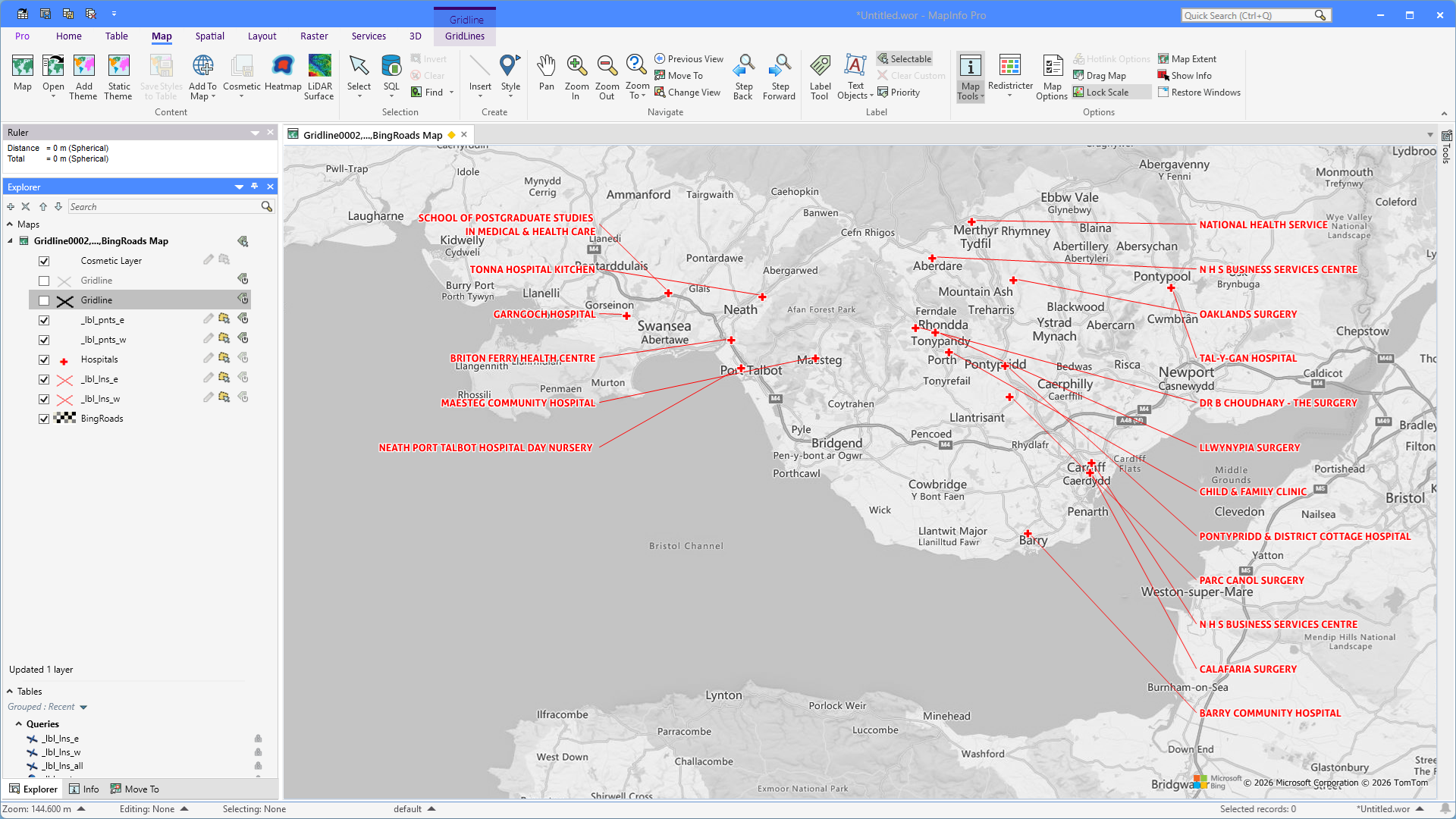Click the Lock Scale button
This screenshot has height=819, width=1456.
coord(1106,93)
